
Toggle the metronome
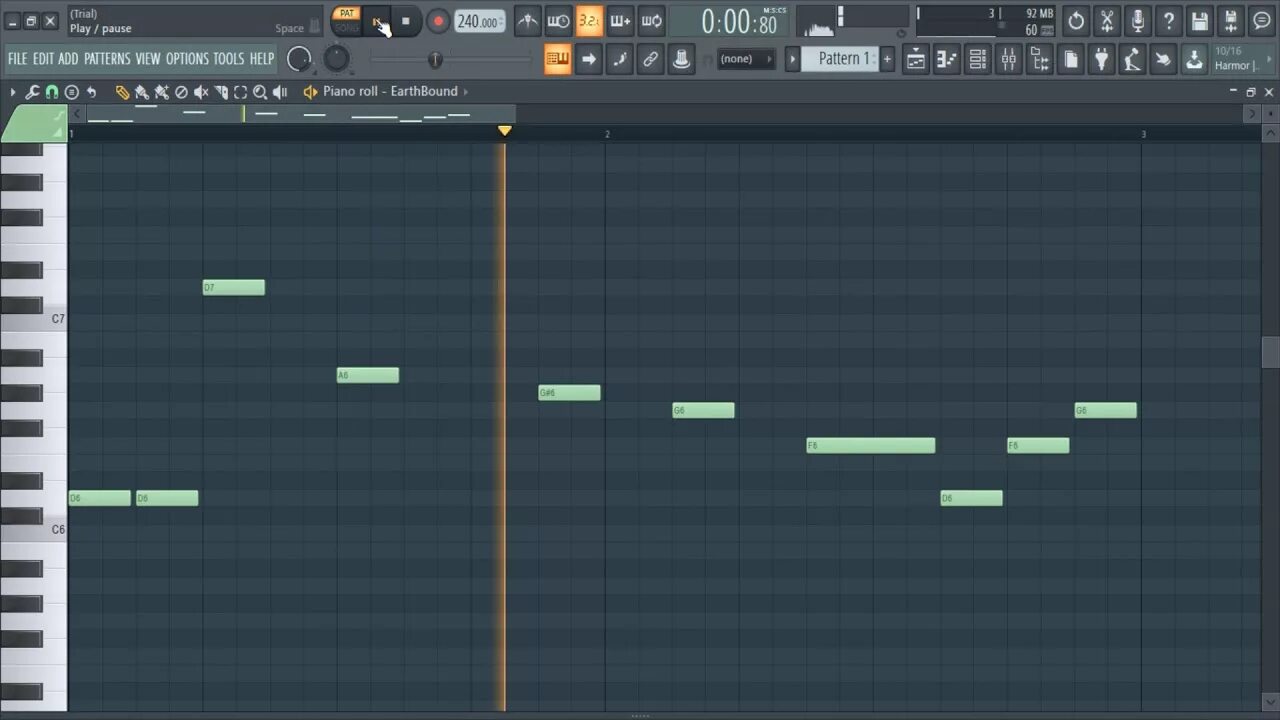527,20
